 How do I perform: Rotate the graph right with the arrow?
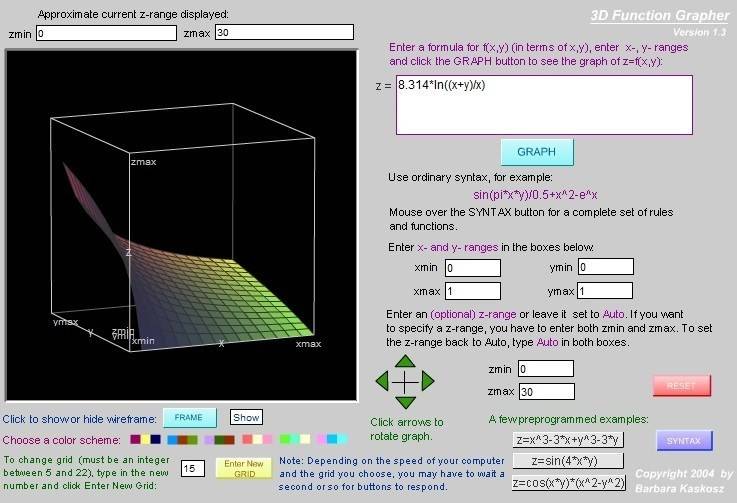(427, 381)
